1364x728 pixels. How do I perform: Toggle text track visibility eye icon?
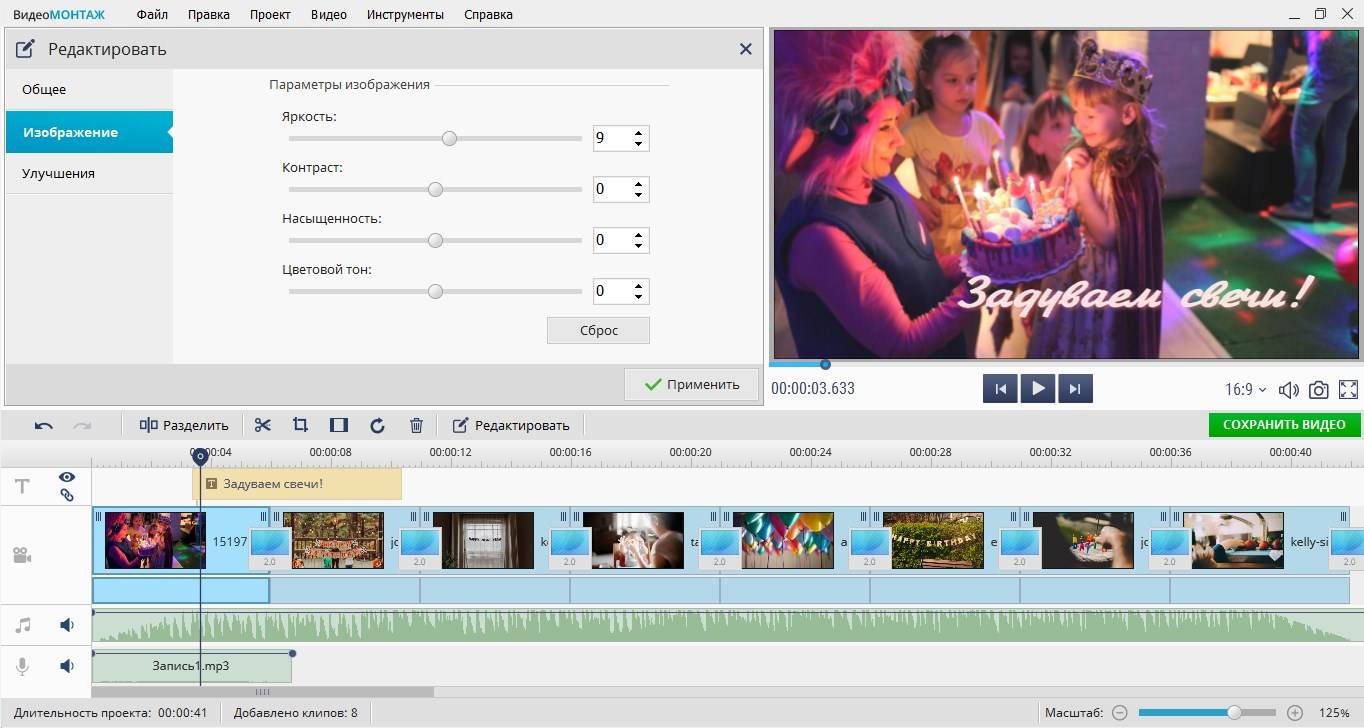[67, 478]
